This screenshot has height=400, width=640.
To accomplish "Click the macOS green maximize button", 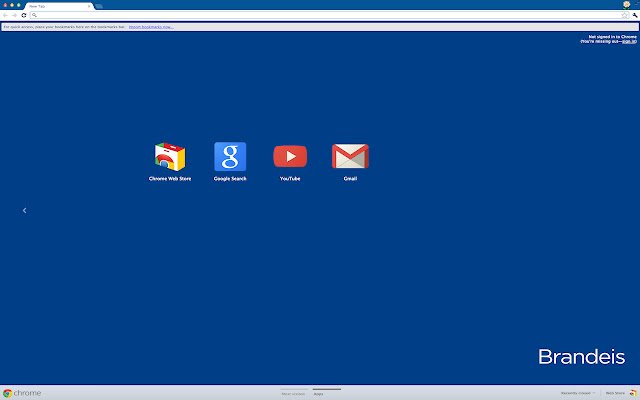I will 18,5.
